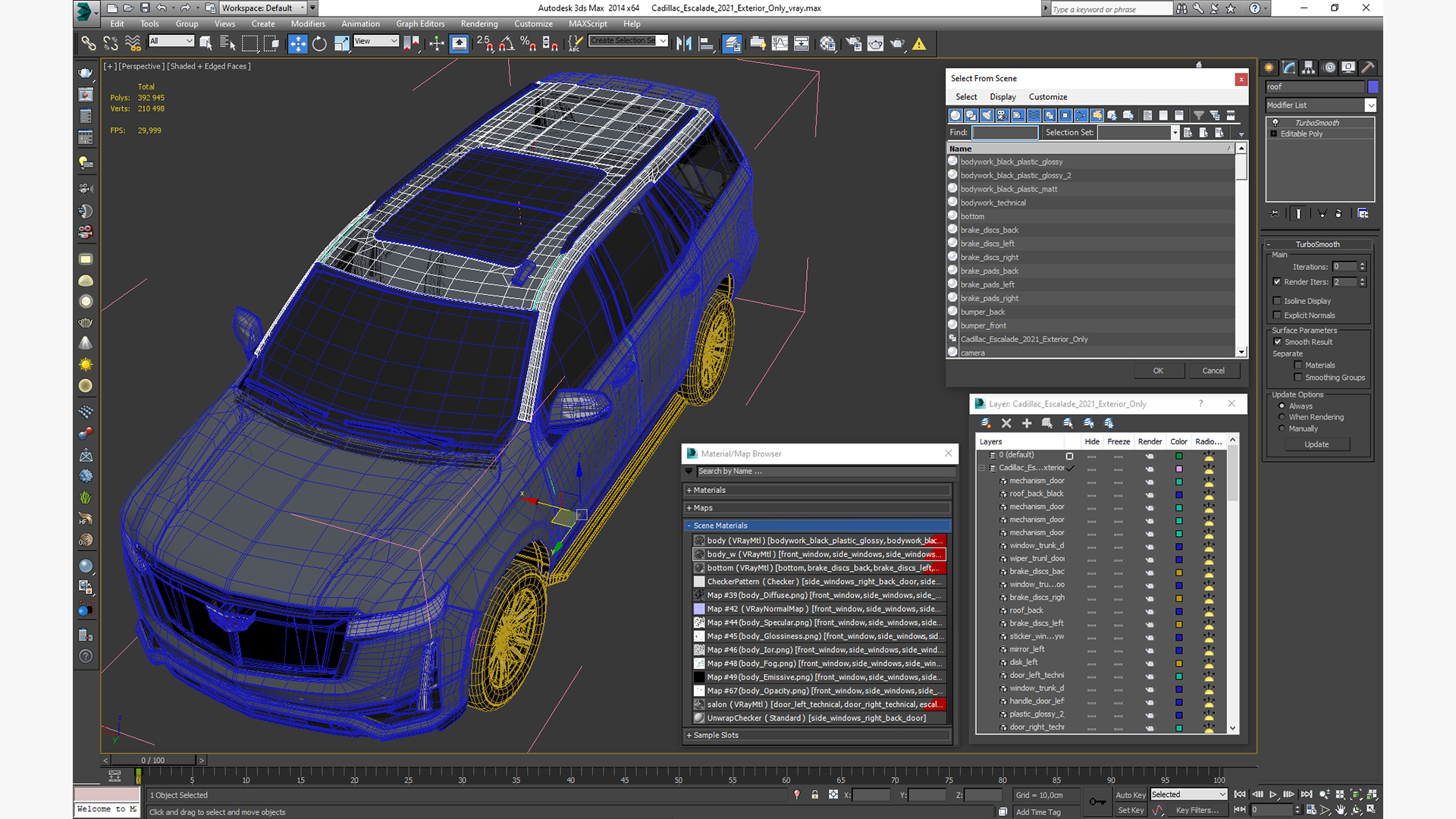
Task: Open reference coordinate View dropdown
Action: (x=376, y=41)
